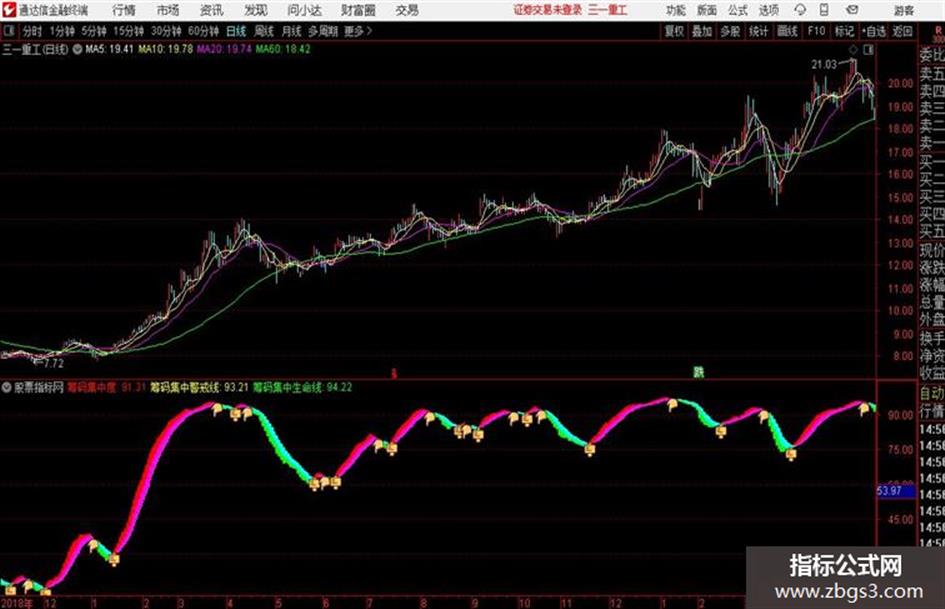
Task: Click the green 跌 marker on timeline
Action: click(699, 373)
